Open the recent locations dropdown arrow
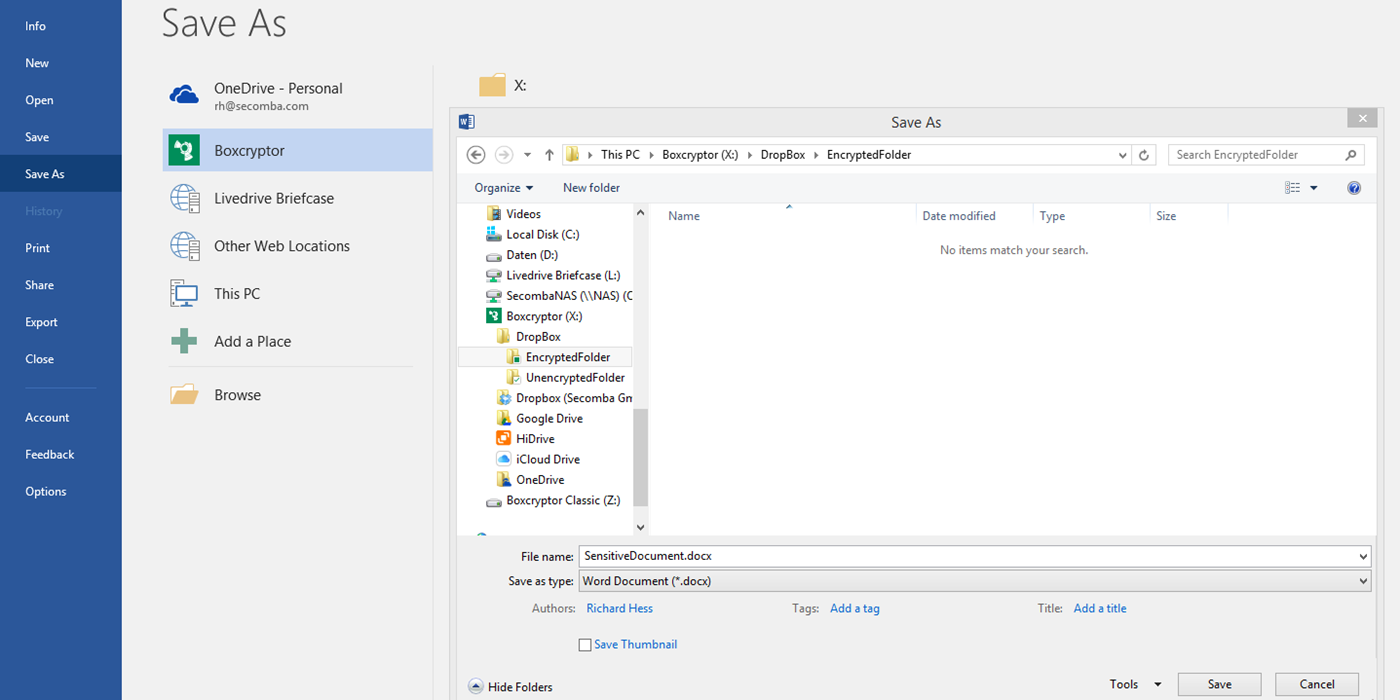Viewport: 1400px width, 700px height. click(x=528, y=155)
